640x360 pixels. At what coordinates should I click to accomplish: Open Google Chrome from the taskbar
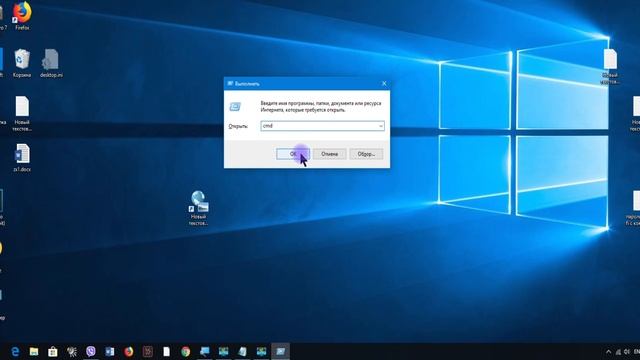(x=186, y=351)
